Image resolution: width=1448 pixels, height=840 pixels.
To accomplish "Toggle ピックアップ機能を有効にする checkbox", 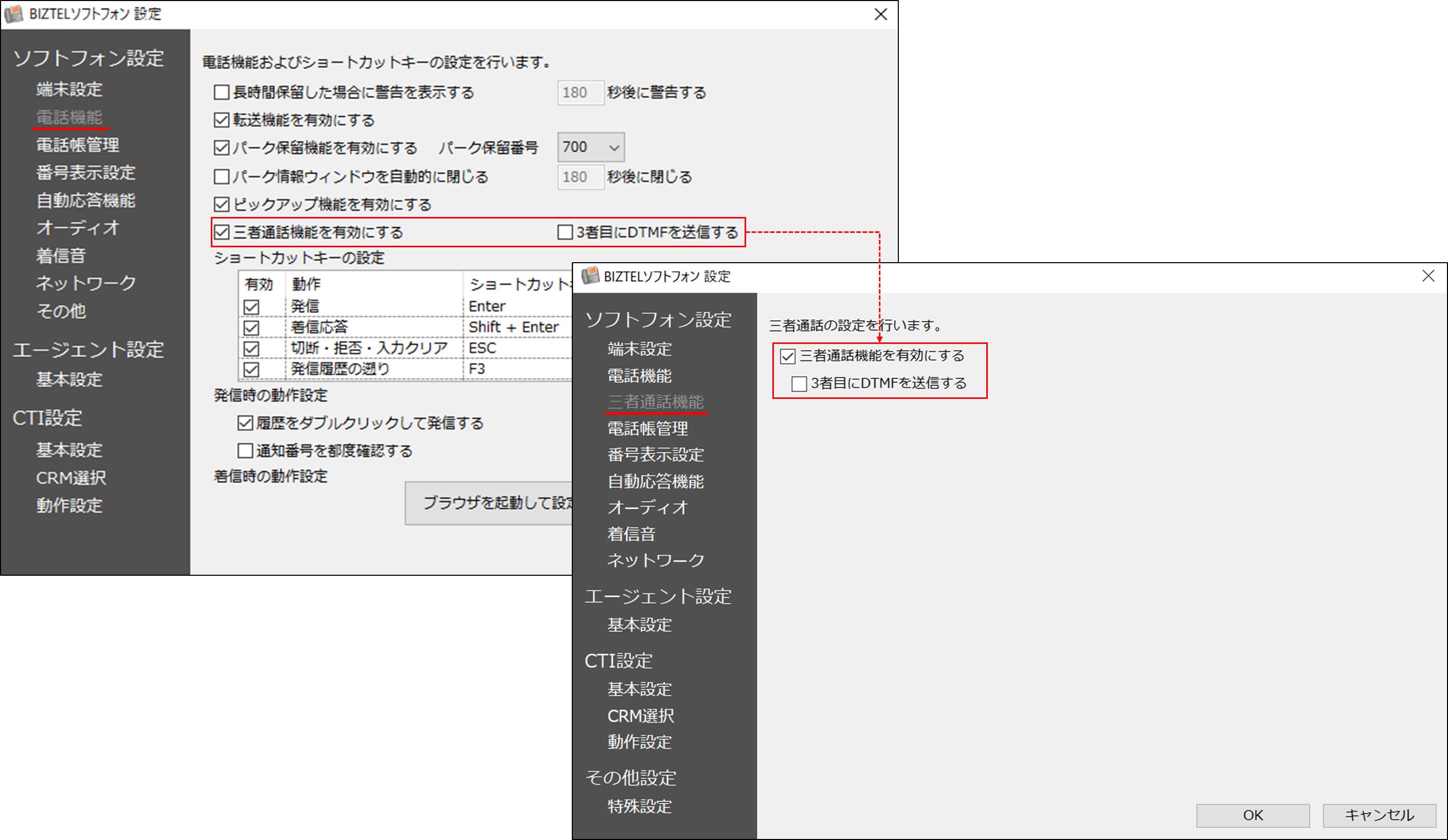I will tap(222, 205).
